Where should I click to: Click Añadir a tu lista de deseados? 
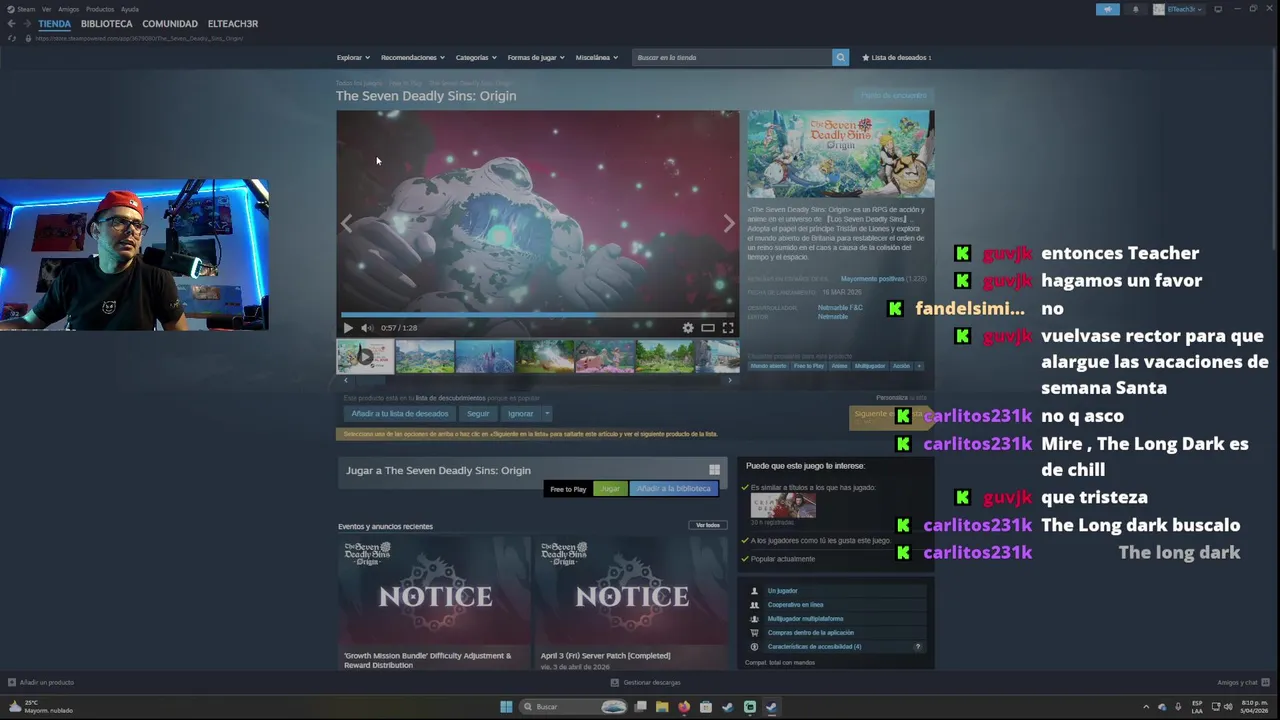(400, 414)
